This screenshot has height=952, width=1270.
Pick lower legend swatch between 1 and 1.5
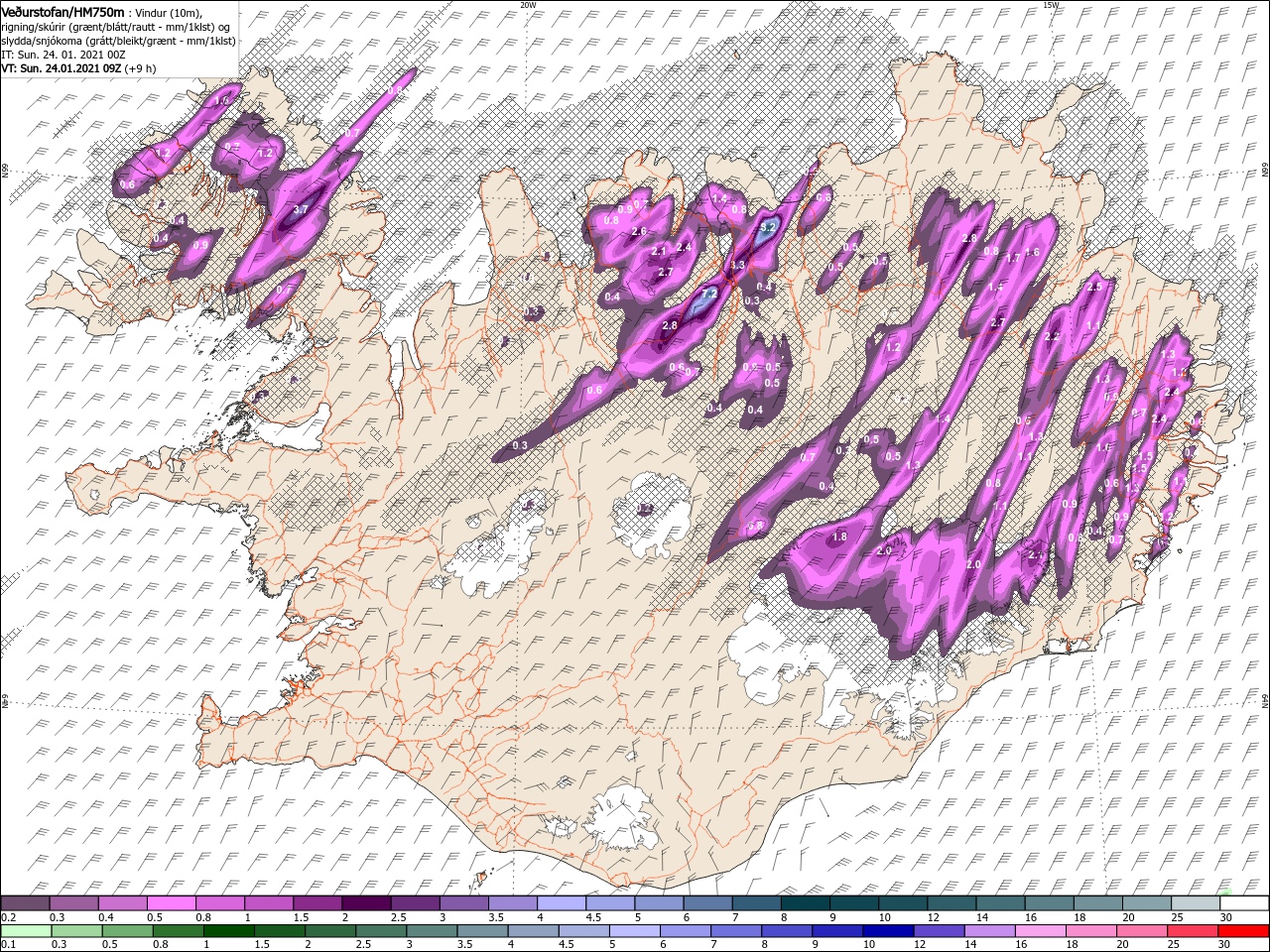point(229,931)
